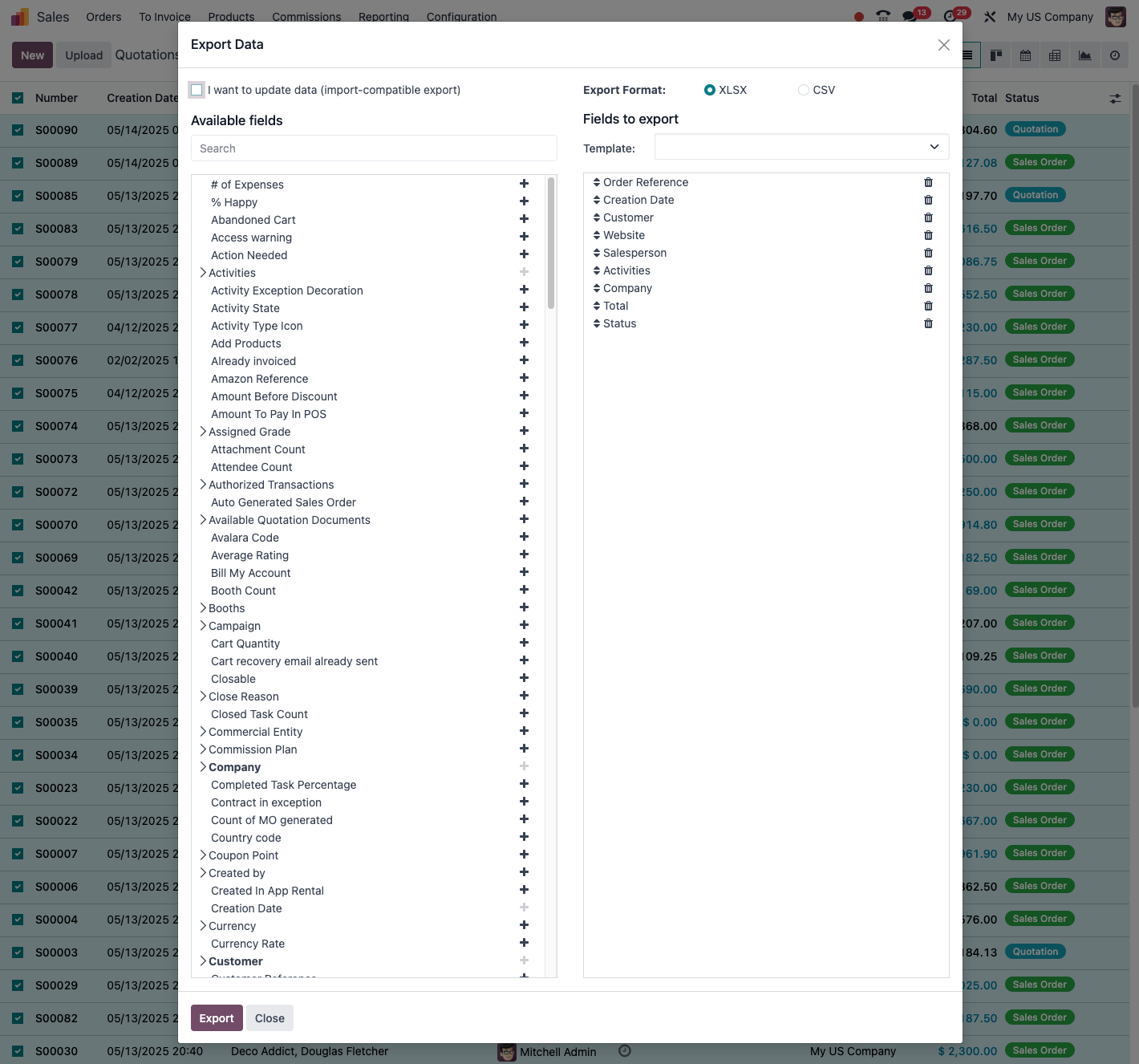The width and height of the screenshot is (1139, 1064).
Task: Toggle the select-all header checkbox
Action: pos(18,98)
